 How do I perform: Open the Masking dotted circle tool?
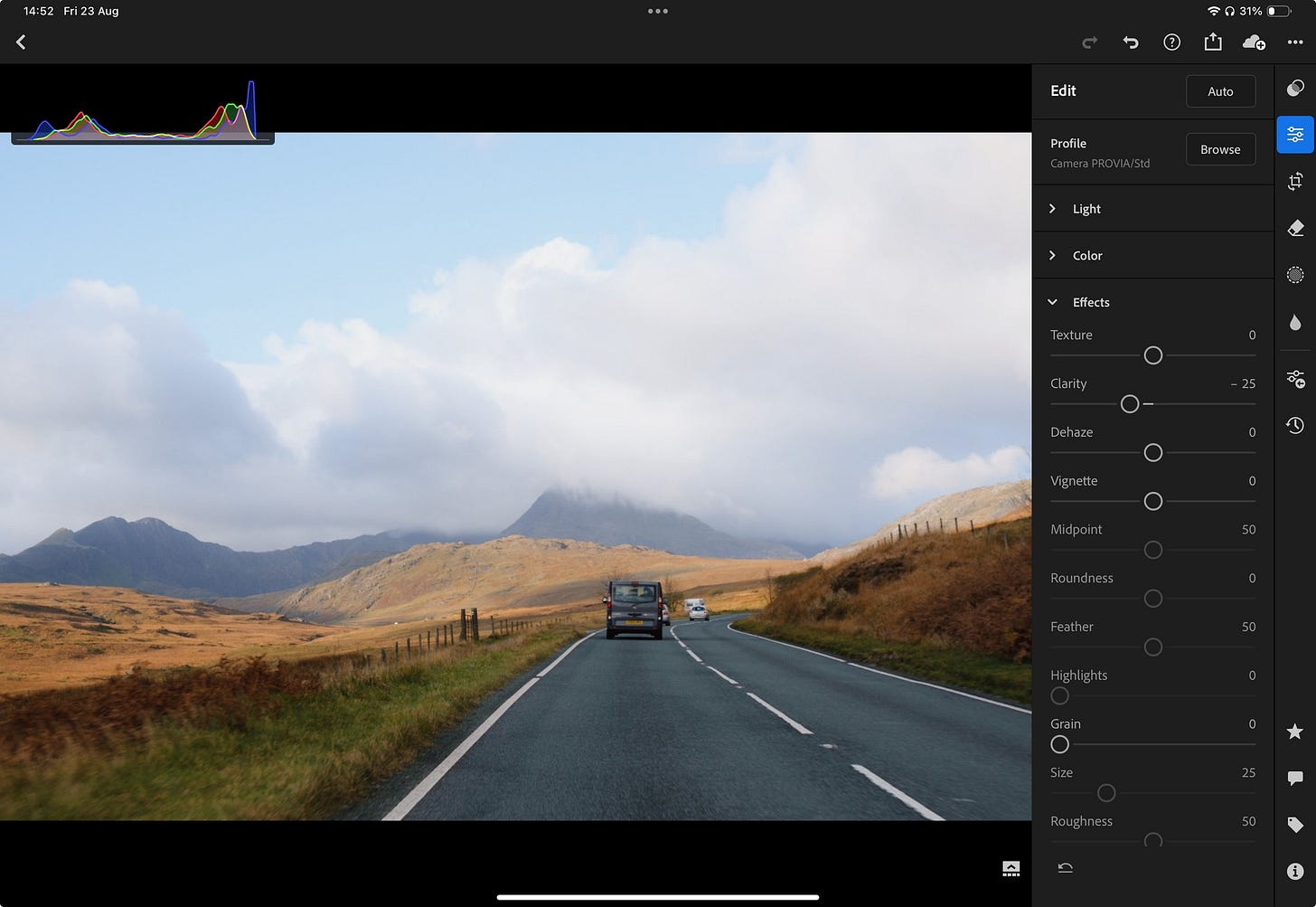pyautogui.click(x=1295, y=275)
